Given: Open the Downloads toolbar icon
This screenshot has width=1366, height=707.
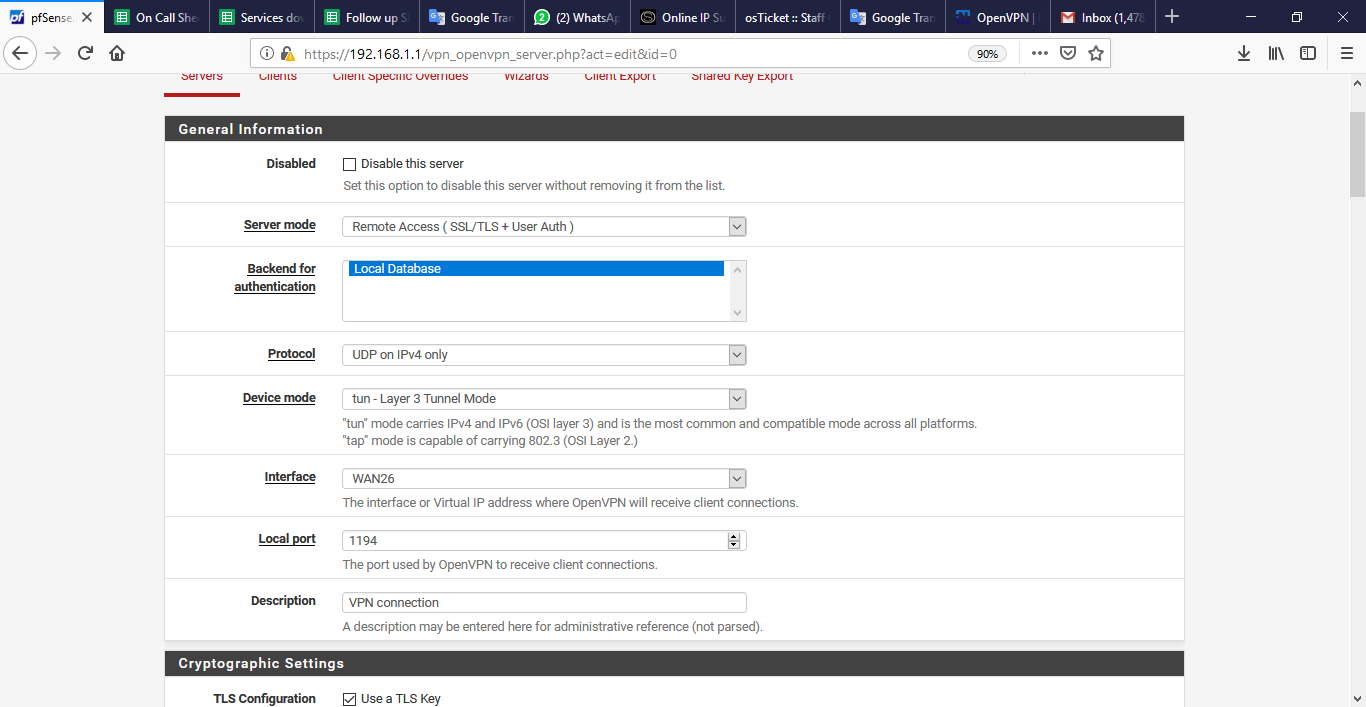Looking at the screenshot, I should click(1244, 53).
